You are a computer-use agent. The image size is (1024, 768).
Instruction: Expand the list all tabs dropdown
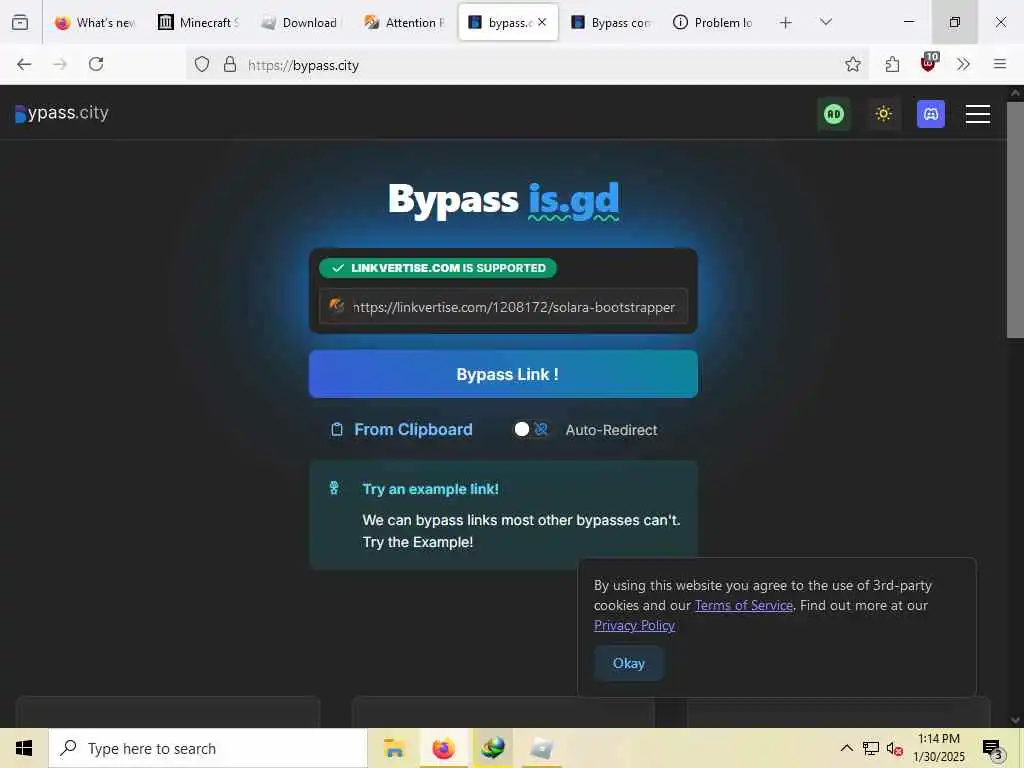pos(825,22)
